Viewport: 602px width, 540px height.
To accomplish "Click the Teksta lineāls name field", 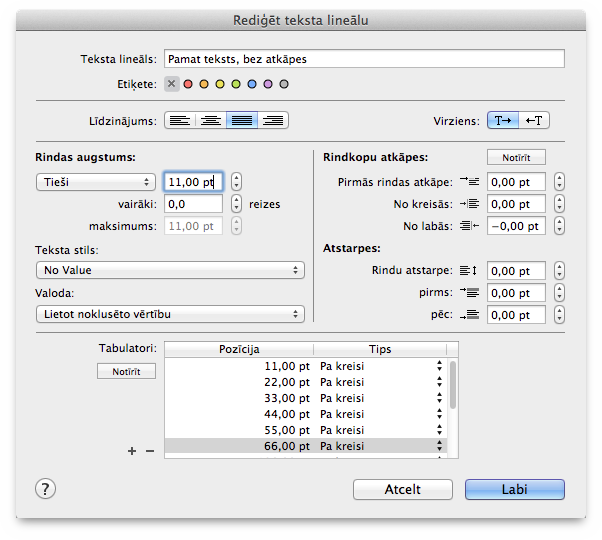I will click(x=364, y=59).
